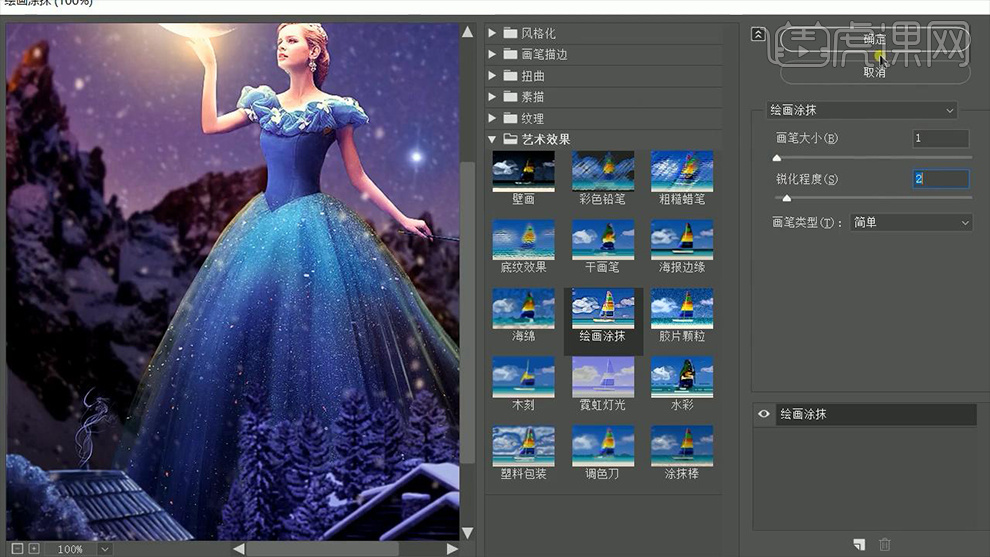This screenshot has height=557, width=990.
Task: Choose the 霓虹灯光 (Neon Glow) filter thumbnail
Action: click(602, 377)
